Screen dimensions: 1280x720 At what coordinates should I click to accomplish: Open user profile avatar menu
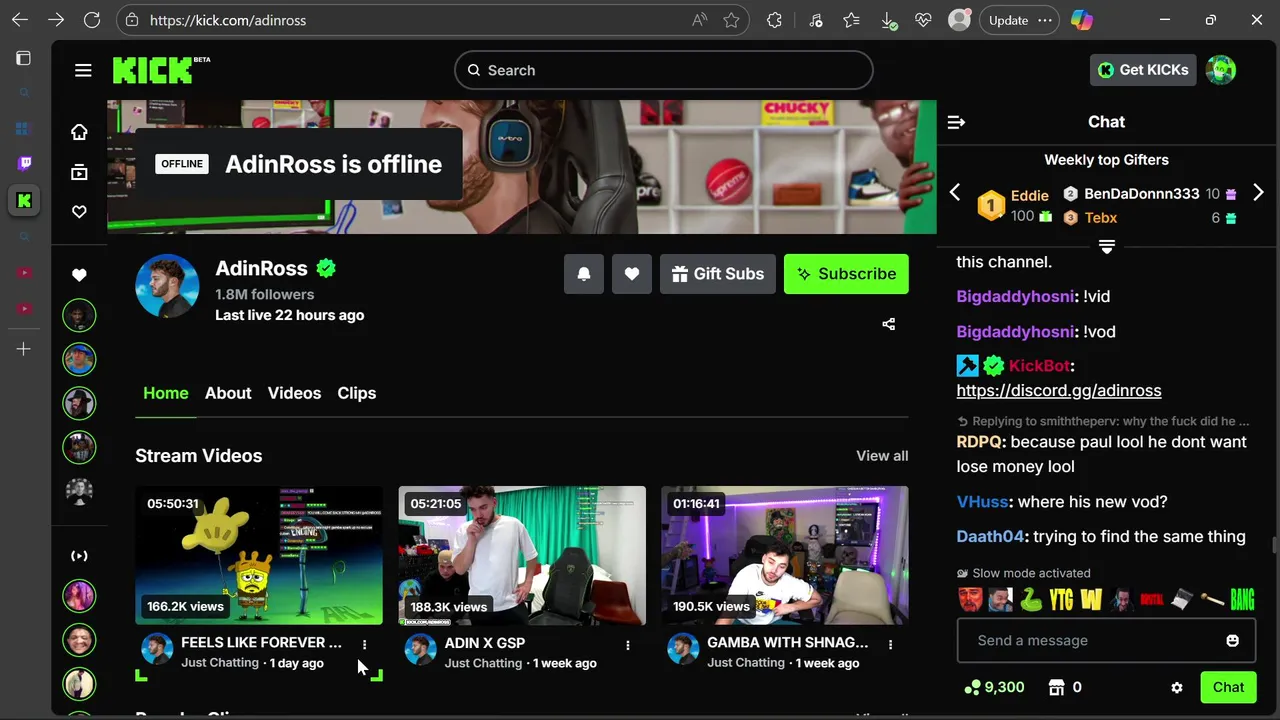pyautogui.click(x=1221, y=70)
